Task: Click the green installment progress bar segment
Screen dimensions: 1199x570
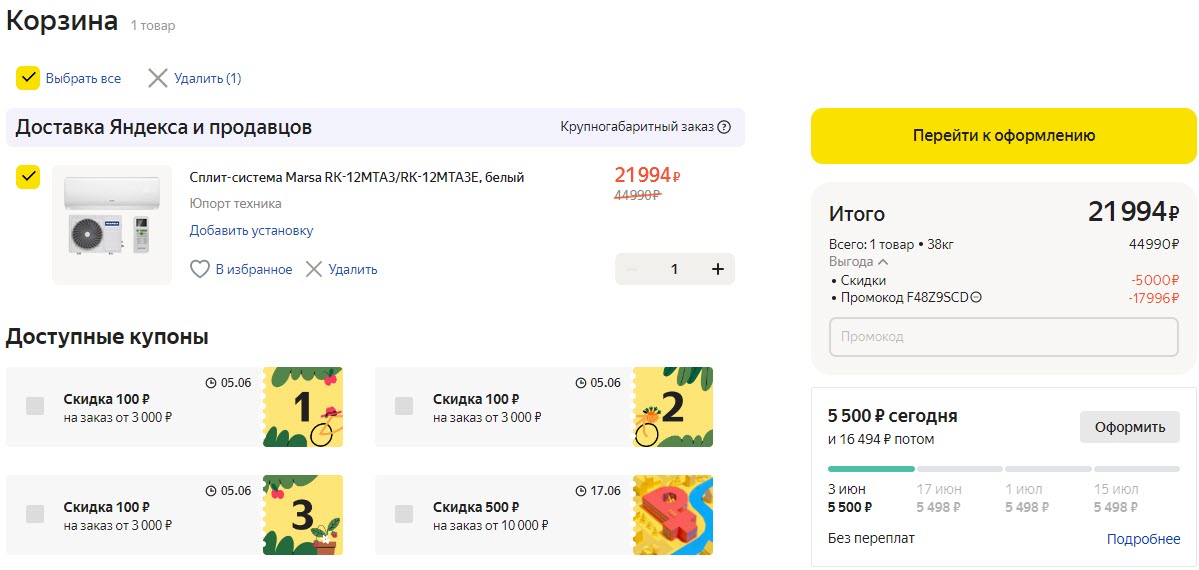Action: coord(871,468)
